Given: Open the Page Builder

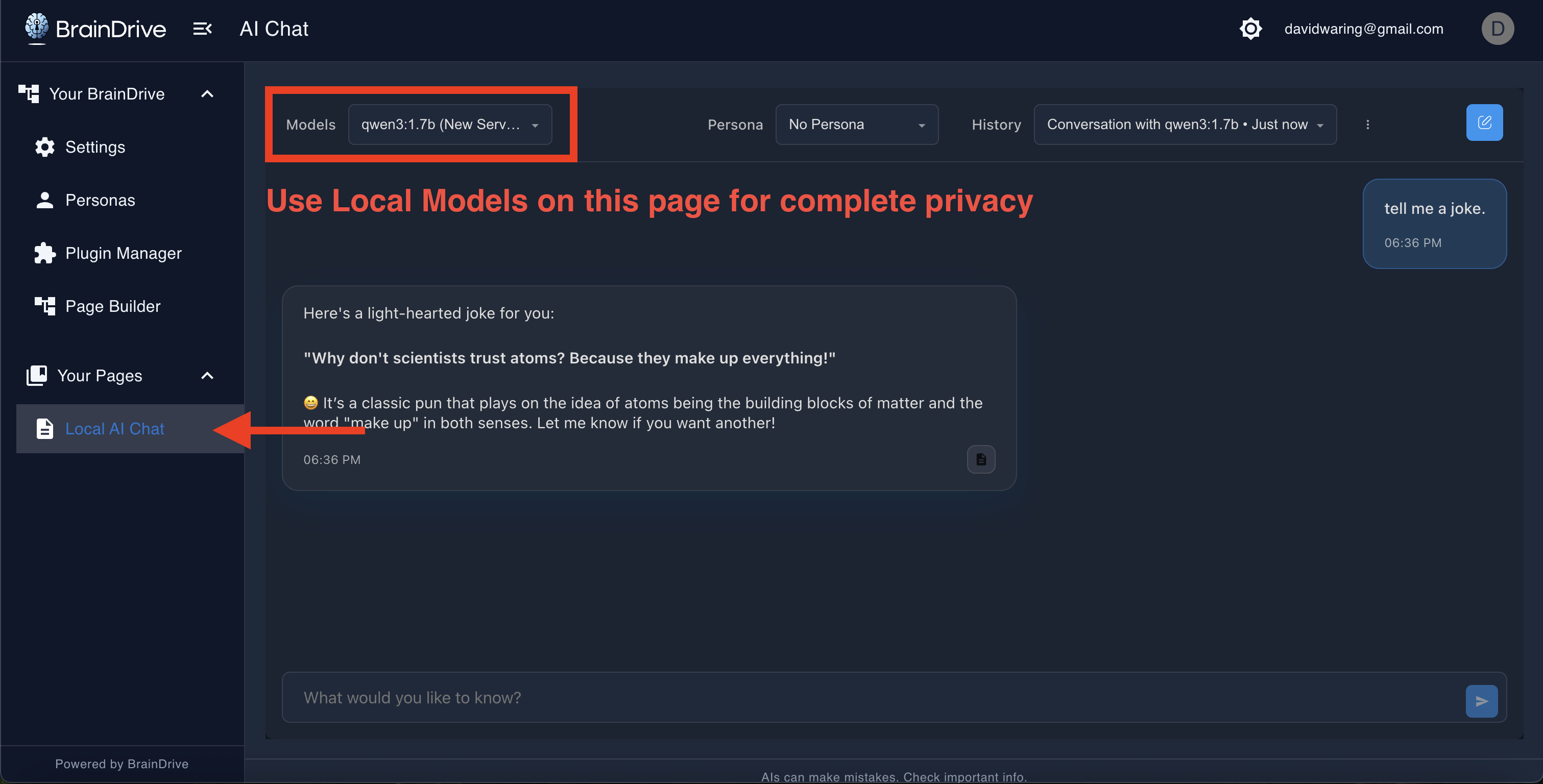Looking at the screenshot, I should 113,306.
